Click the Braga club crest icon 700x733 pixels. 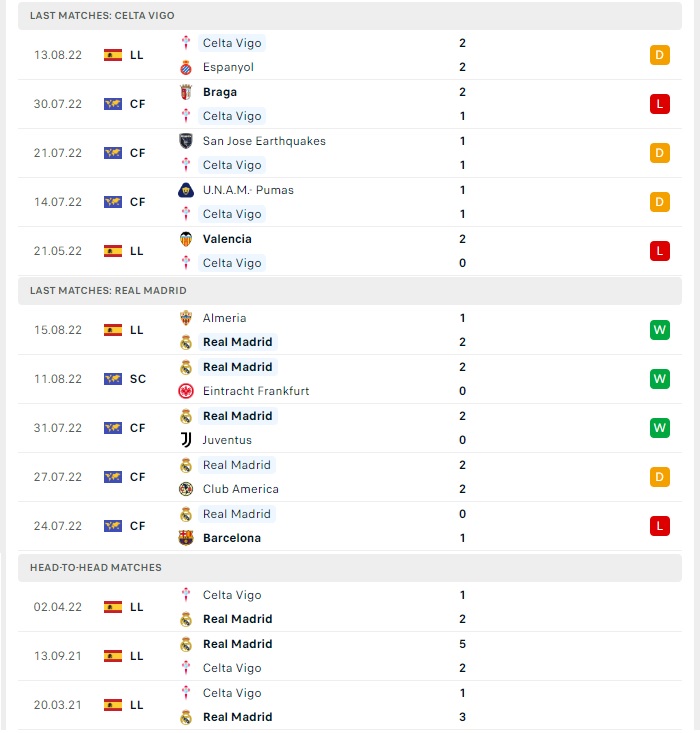tap(186, 92)
